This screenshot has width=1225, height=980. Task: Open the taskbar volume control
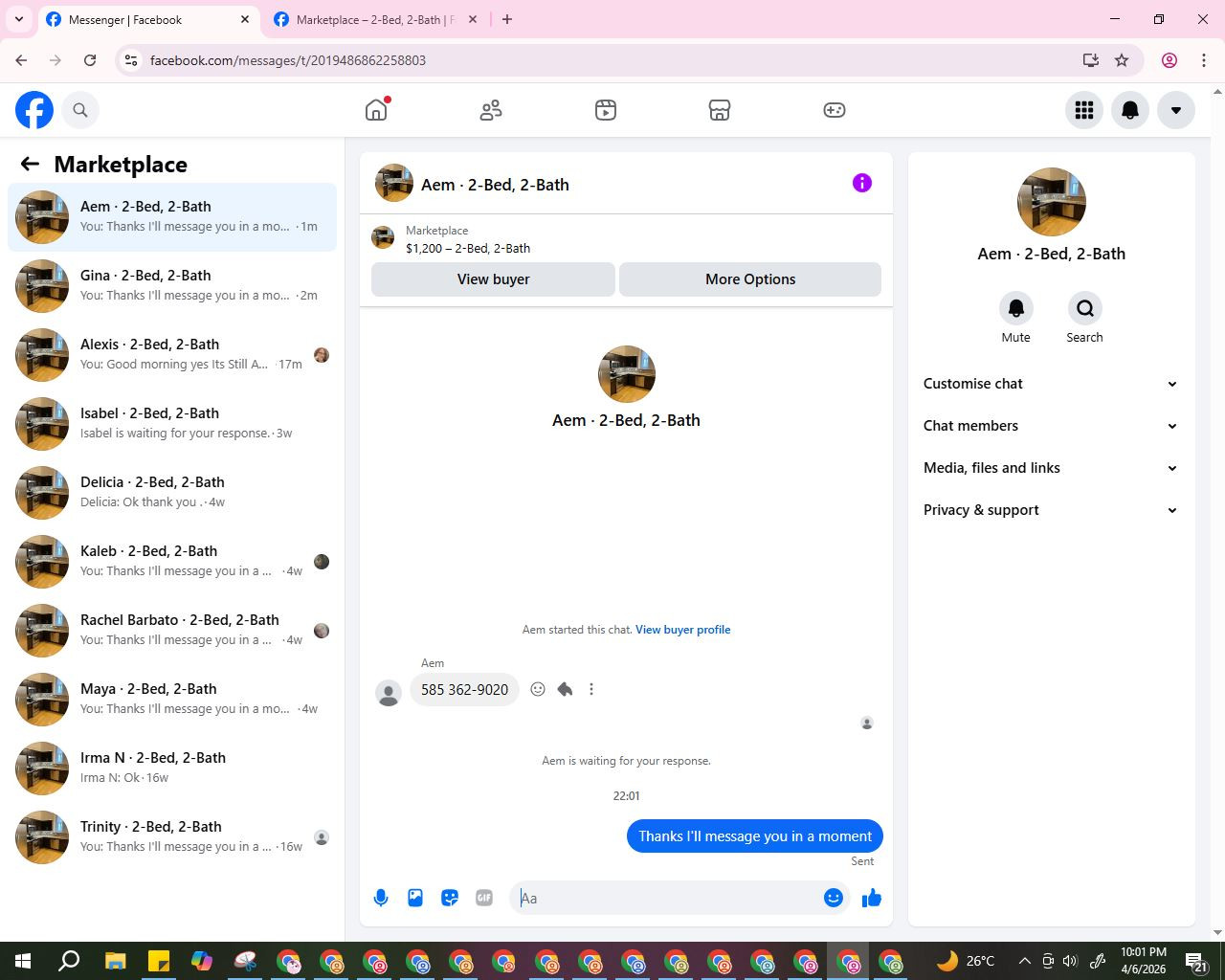[1070, 961]
